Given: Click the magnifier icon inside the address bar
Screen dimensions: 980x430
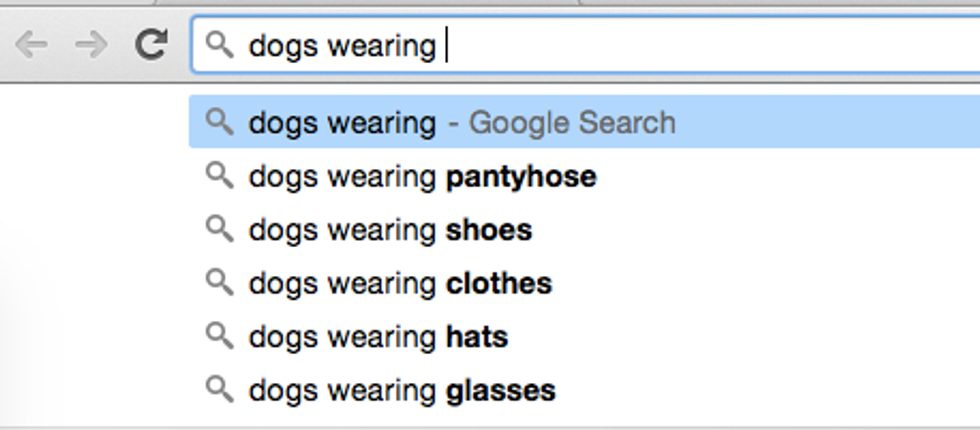Looking at the screenshot, I should 219,45.
